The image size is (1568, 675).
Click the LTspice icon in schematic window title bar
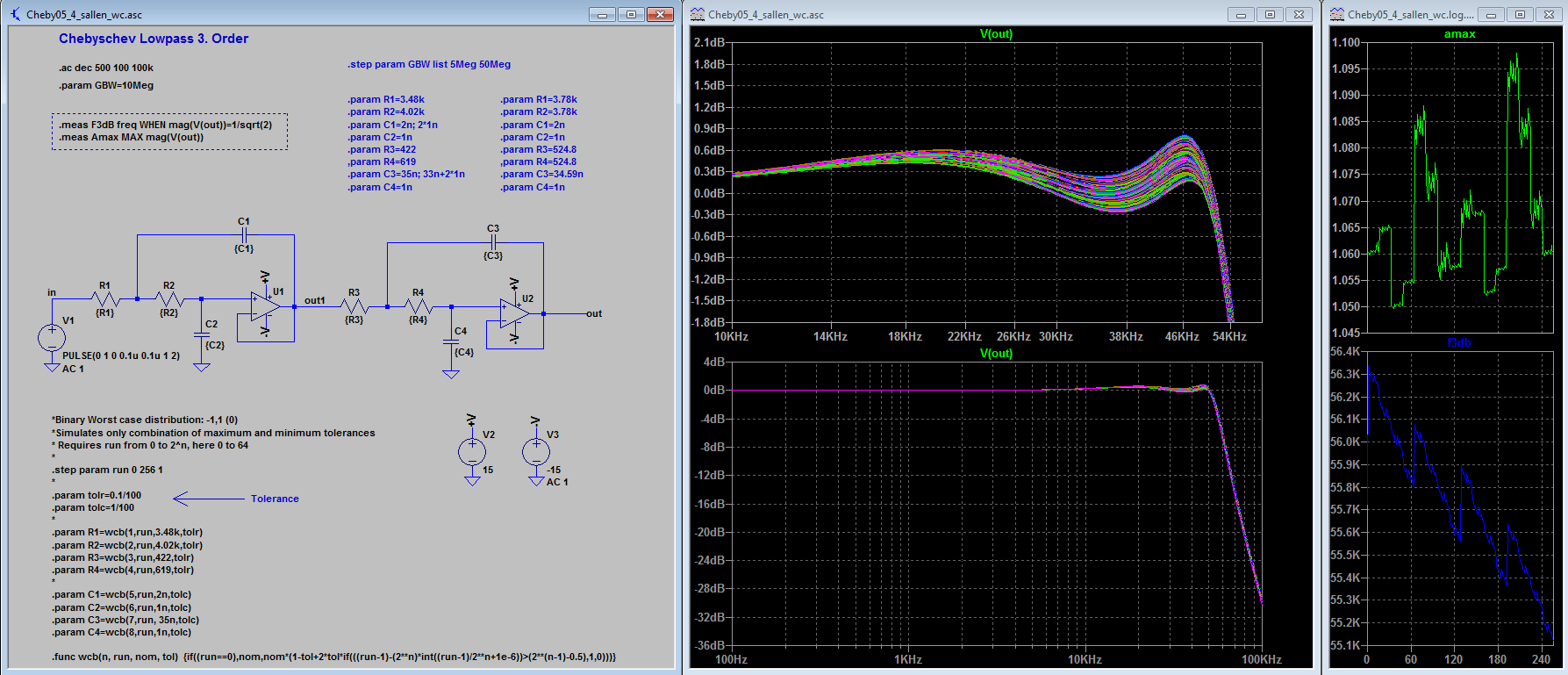(15, 14)
